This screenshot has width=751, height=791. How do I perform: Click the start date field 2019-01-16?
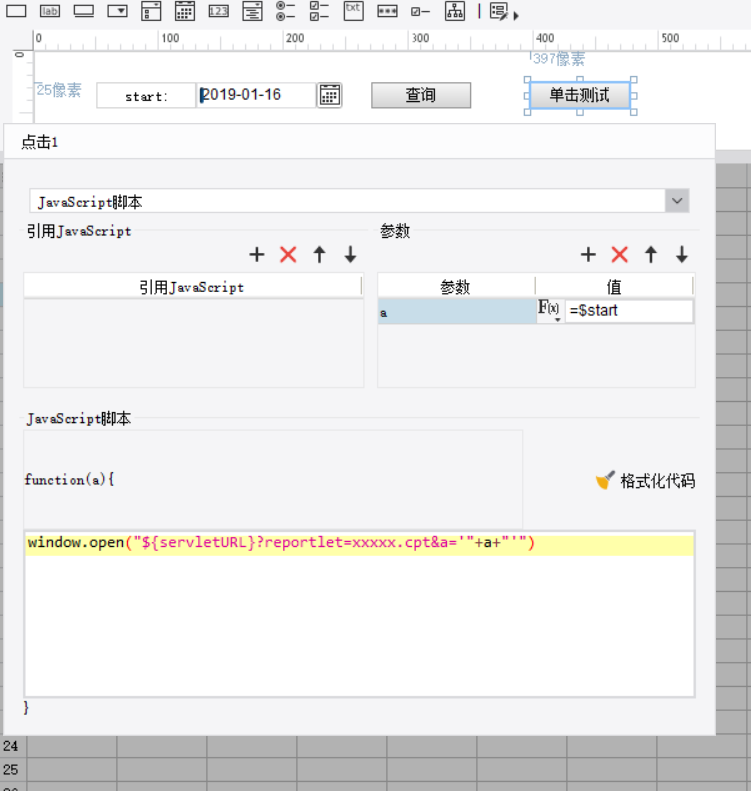click(256, 95)
